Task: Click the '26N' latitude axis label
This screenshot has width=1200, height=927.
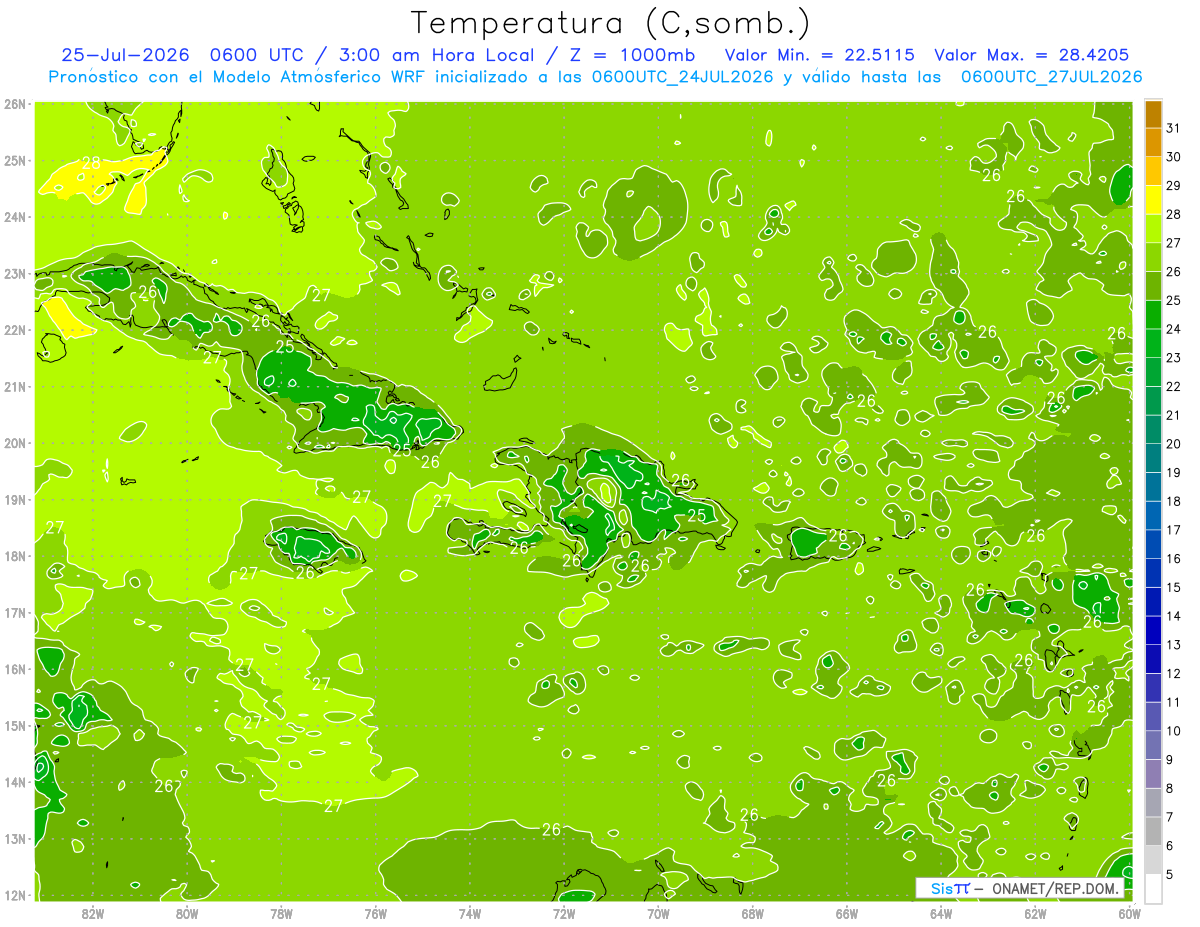Action: click(16, 104)
